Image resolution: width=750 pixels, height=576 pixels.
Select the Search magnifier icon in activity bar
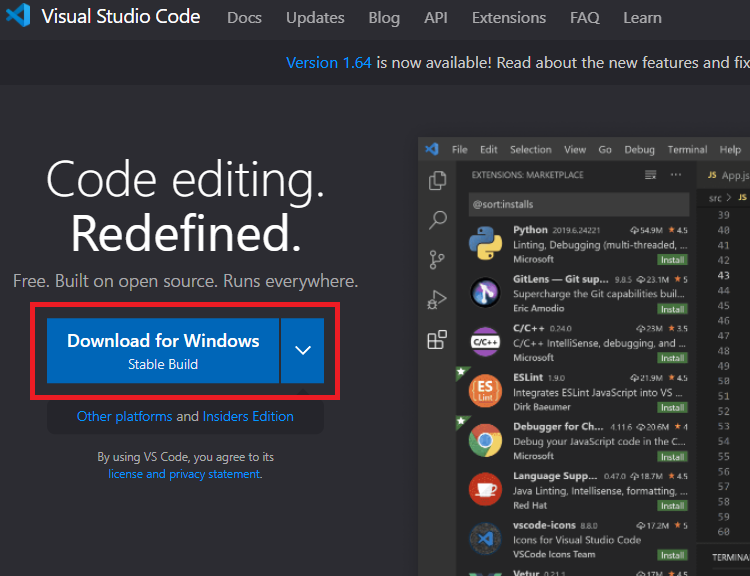[437, 220]
